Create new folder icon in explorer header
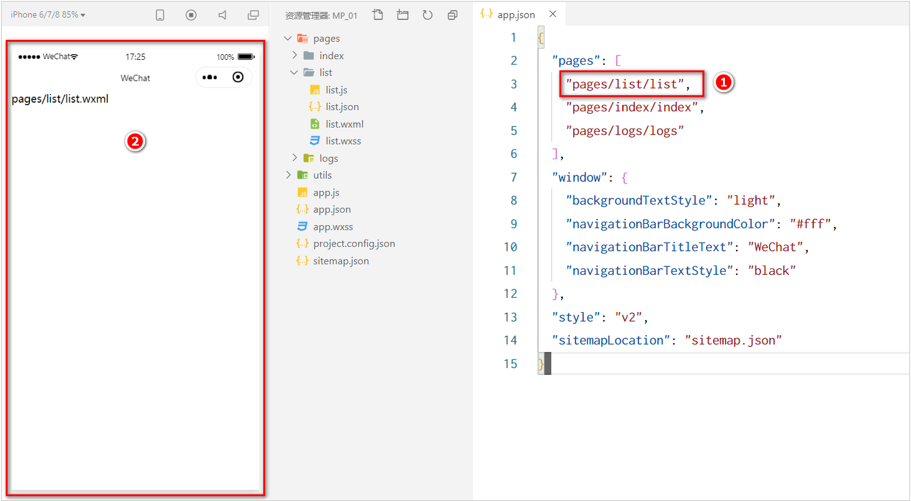Viewport: 911px width, 501px height. click(x=403, y=15)
